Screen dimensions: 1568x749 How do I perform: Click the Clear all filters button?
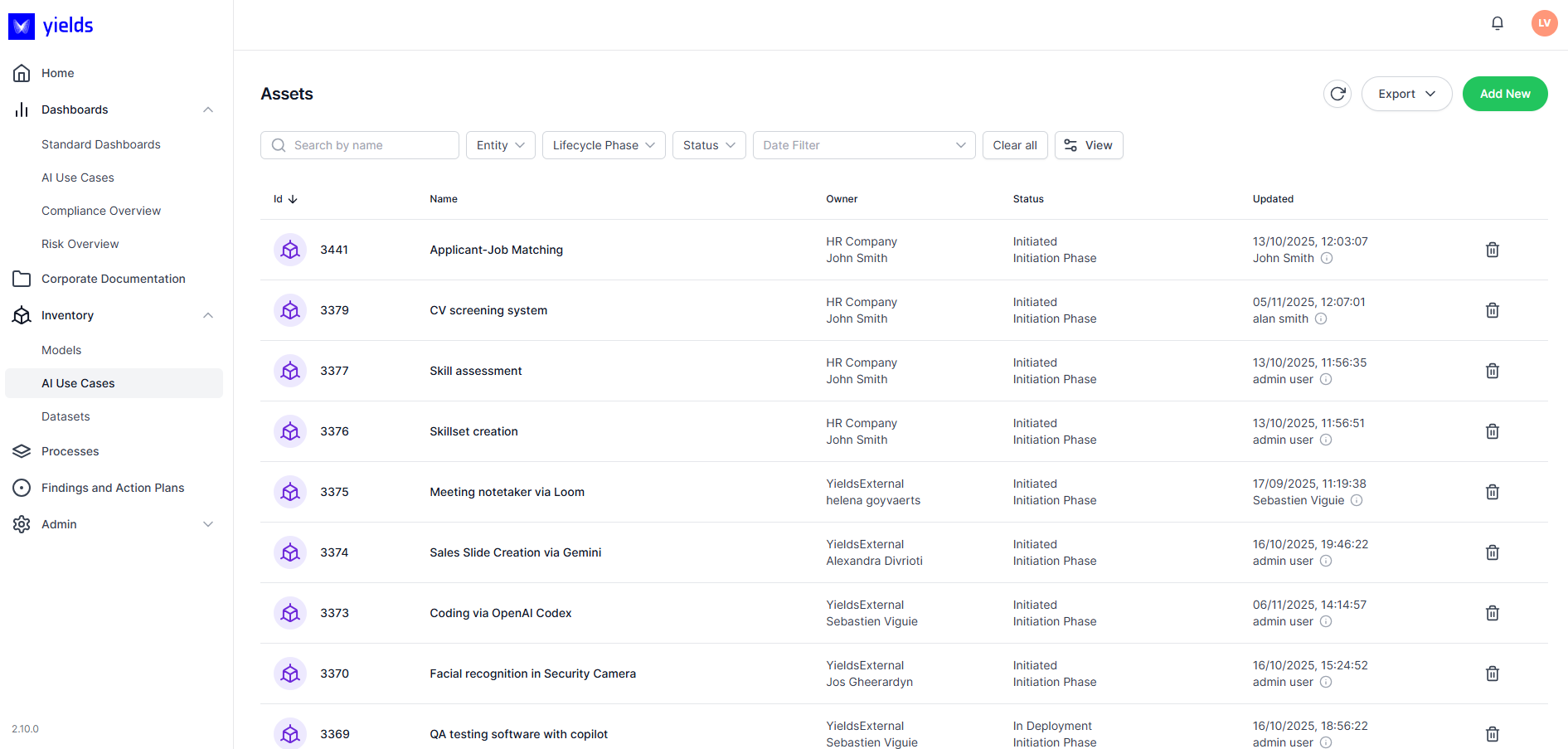[x=1015, y=144]
